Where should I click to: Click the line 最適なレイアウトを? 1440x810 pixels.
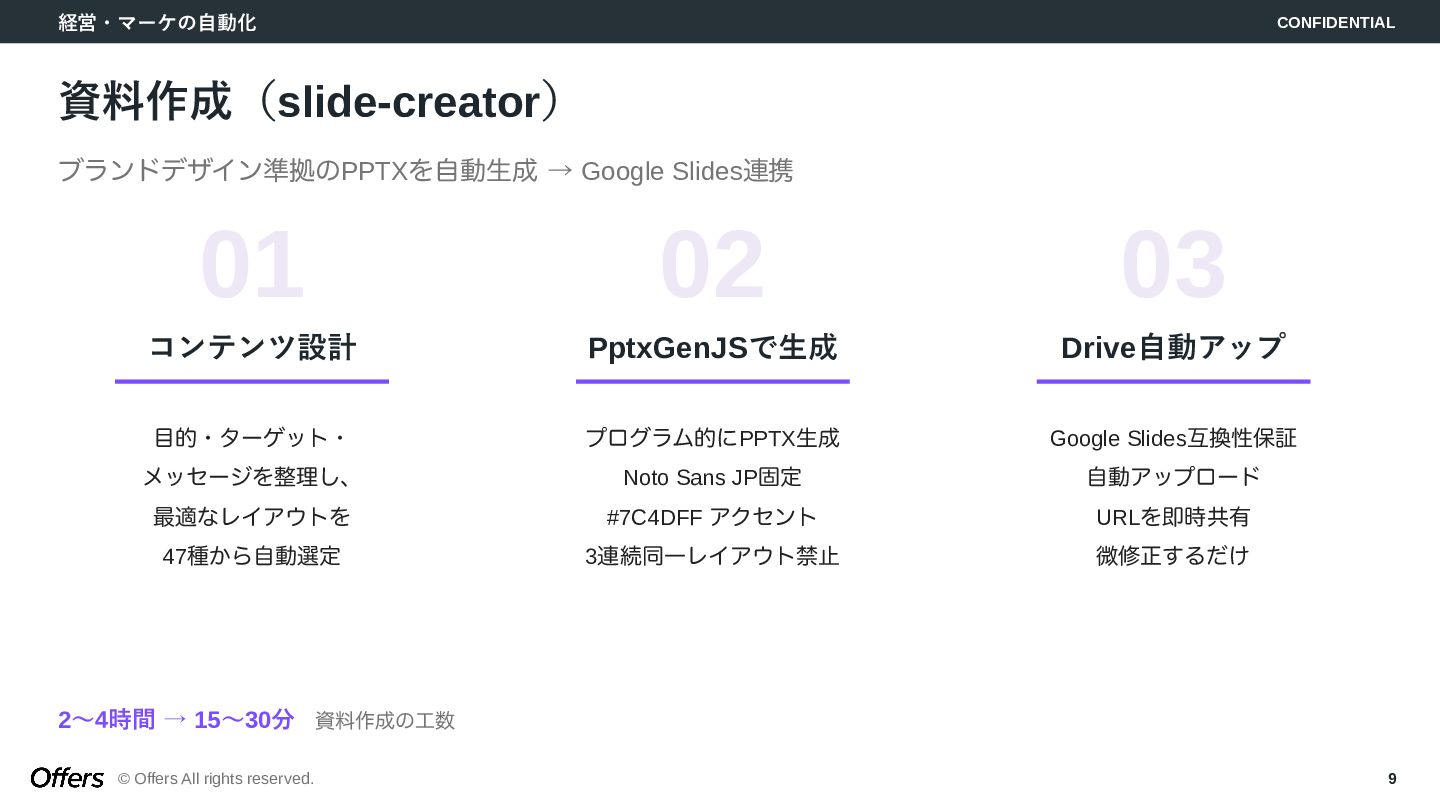(x=252, y=516)
